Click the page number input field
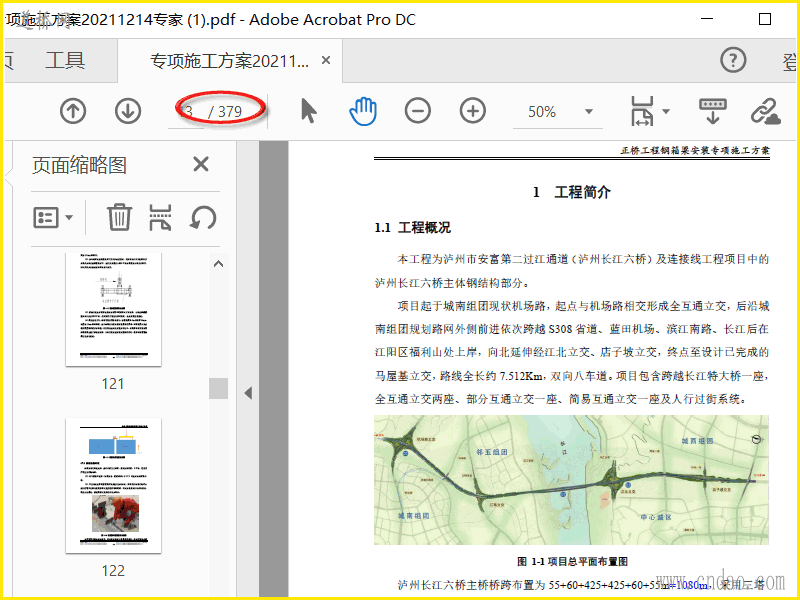The height and width of the screenshot is (600, 800). click(188, 111)
